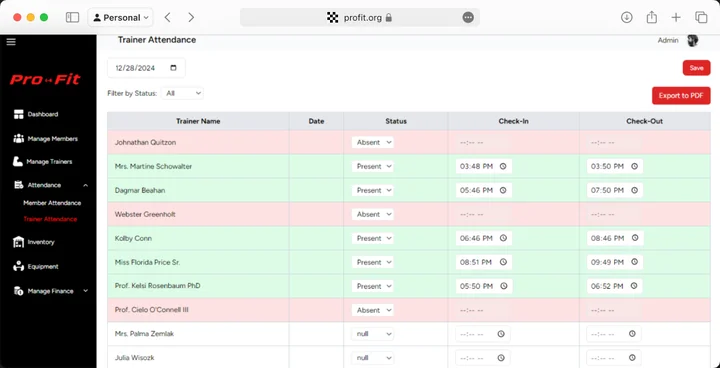720x368 pixels.
Task: Go back with Safari back arrow
Action: (x=168, y=17)
